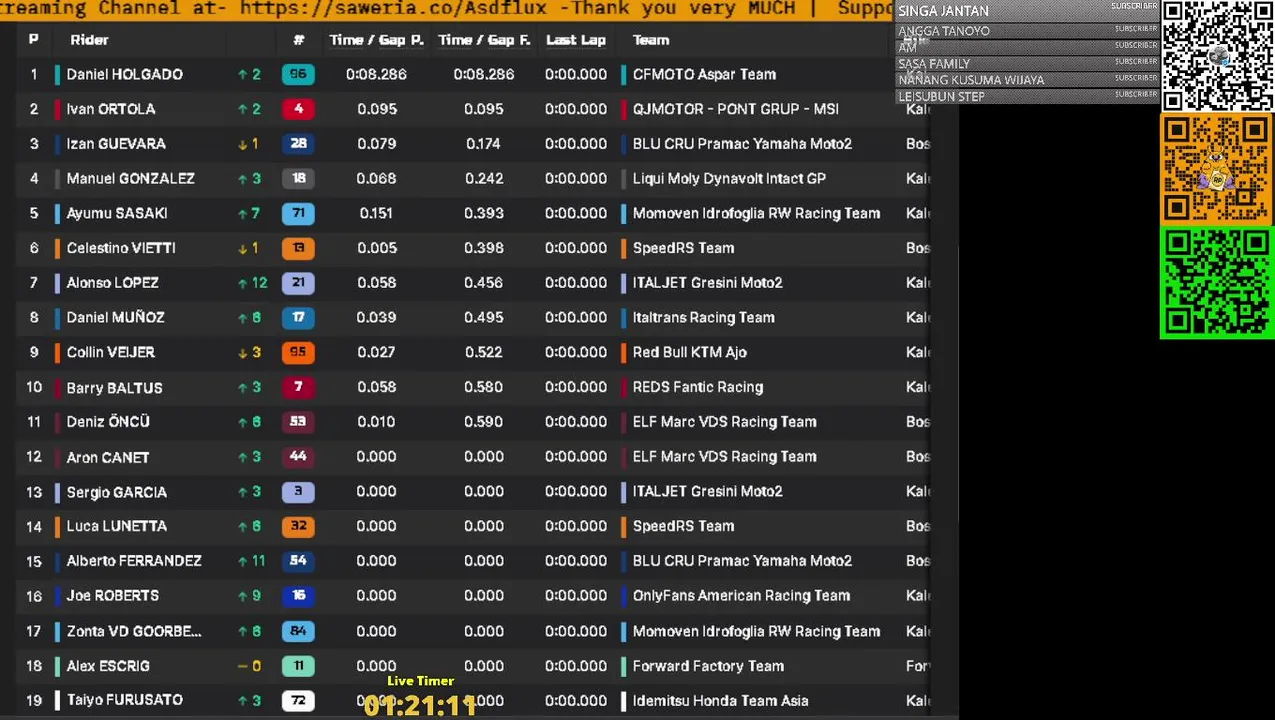Click the Idemitsu Honda Team Asia name
The width and height of the screenshot is (1275, 720).
click(x=720, y=700)
